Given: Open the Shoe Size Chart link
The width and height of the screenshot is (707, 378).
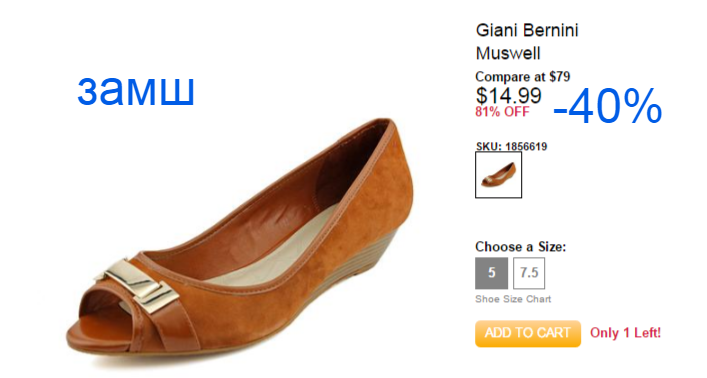Looking at the screenshot, I should (x=513, y=299).
